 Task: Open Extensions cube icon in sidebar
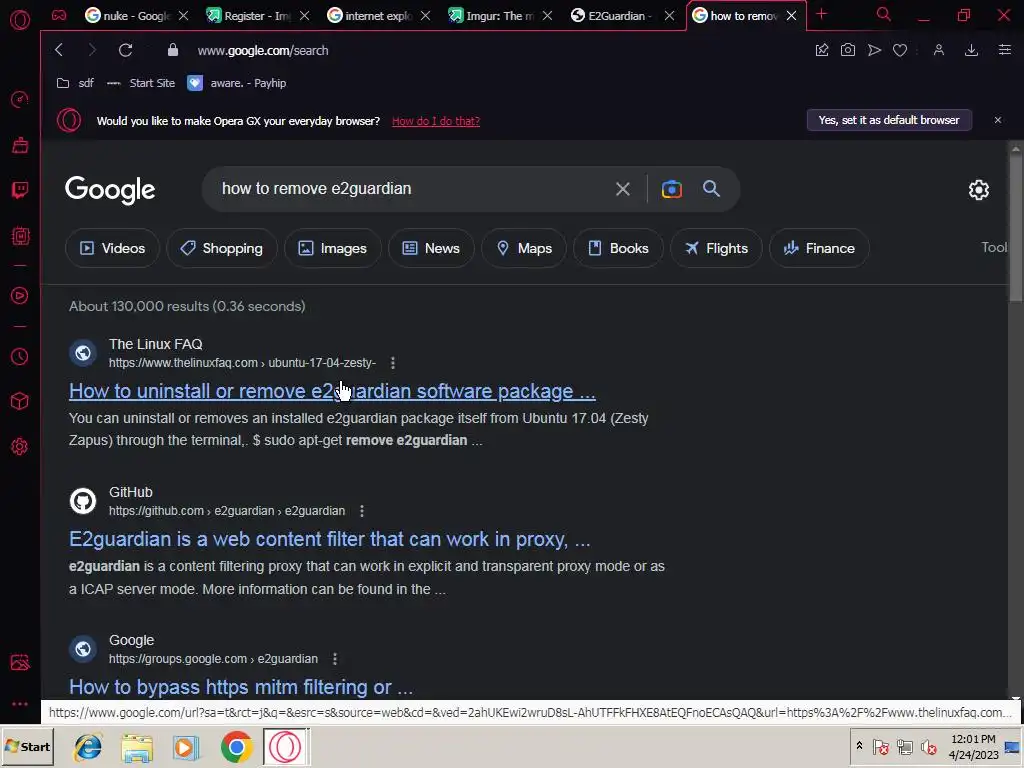tap(20, 401)
